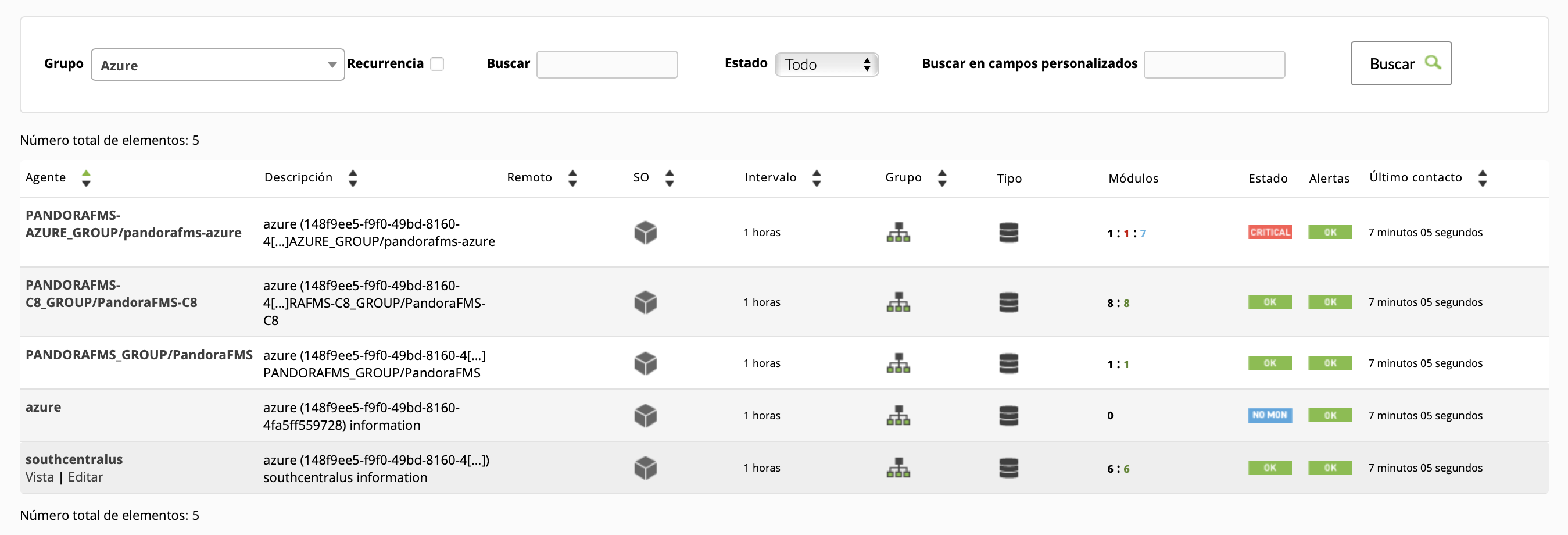
Task: Click type database icon in azure row
Action: (x=1008, y=416)
